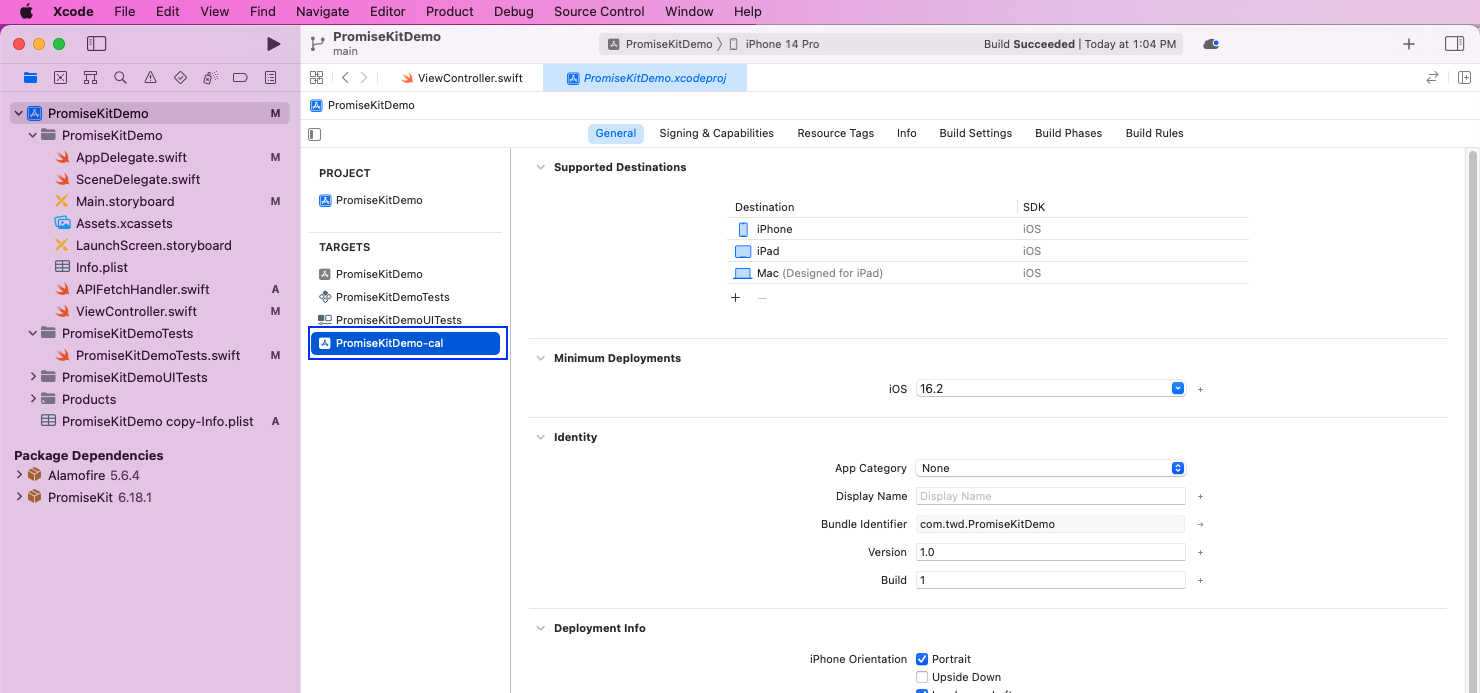The image size is (1480, 693).
Task: Collapse the Minimum Deployments section
Action: (541, 358)
